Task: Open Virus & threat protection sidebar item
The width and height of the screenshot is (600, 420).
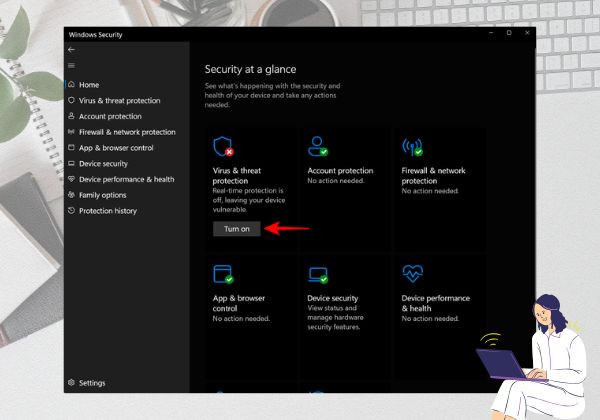Action: (x=119, y=101)
